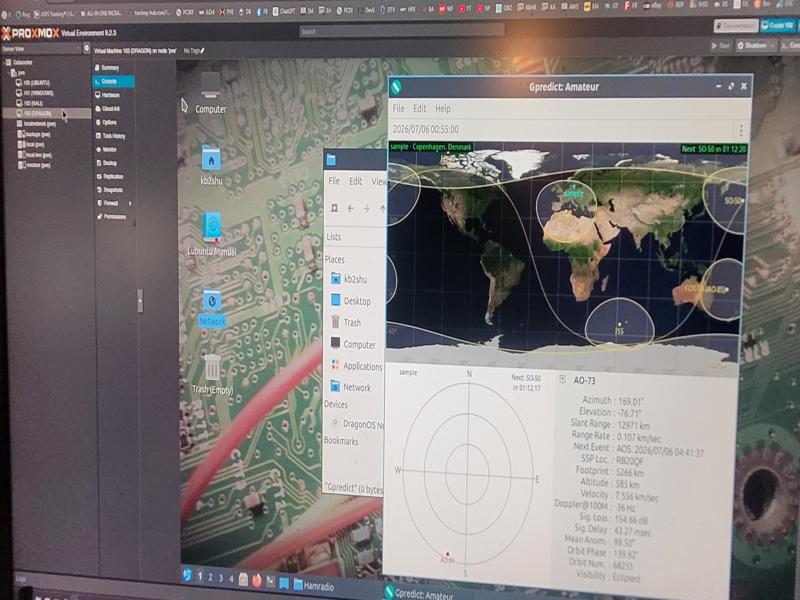
Task: Open Gpredict module options kebab menu
Action: pyautogui.click(x=741, y=130)
